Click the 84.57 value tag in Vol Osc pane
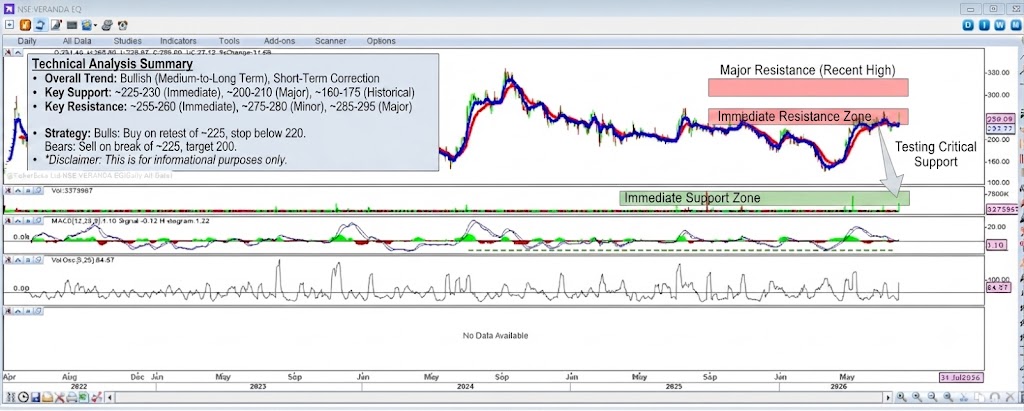Viewport: 1024px width, 411px height. [x=1000, y=288]
